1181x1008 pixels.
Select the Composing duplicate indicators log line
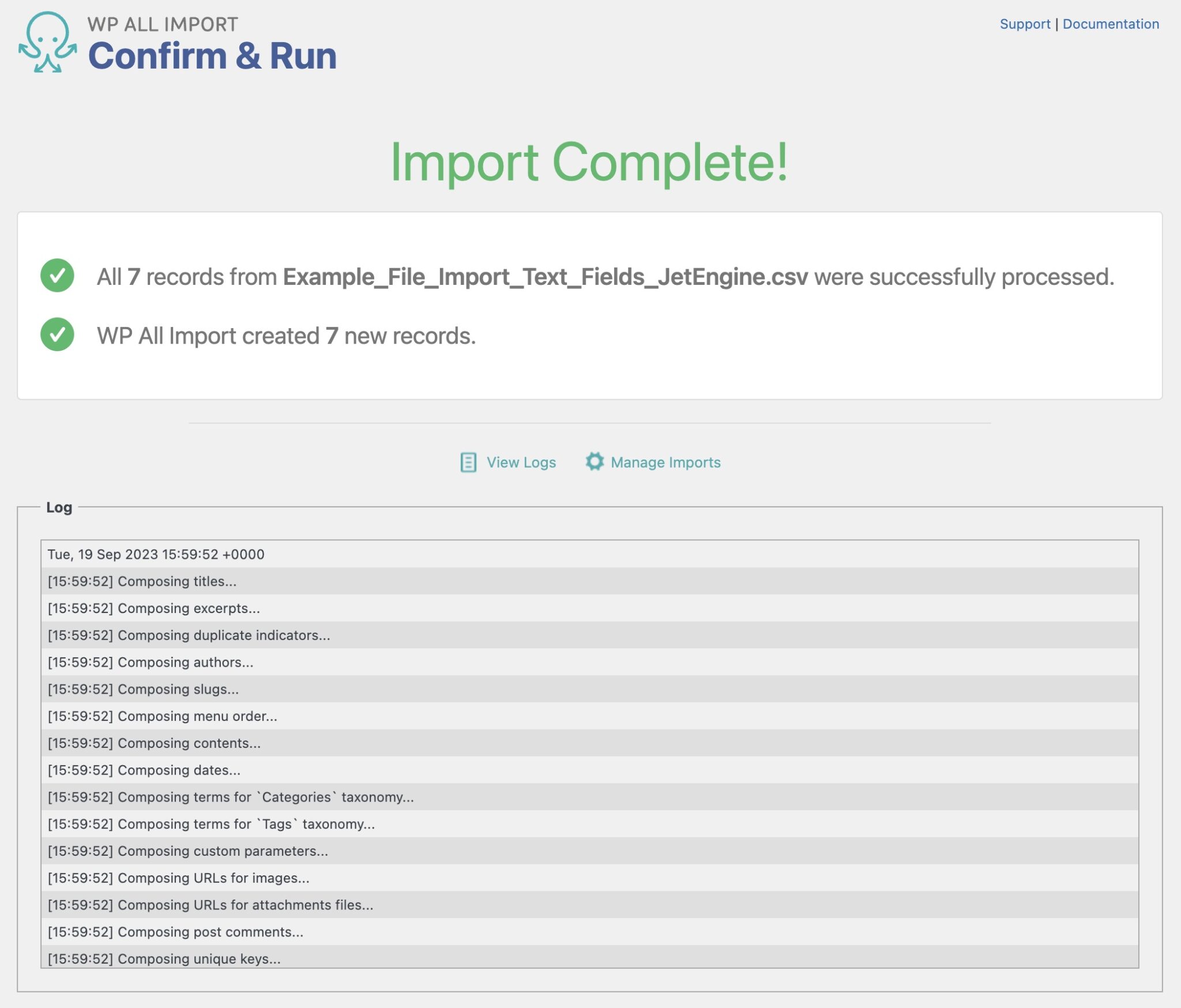click(x=189, y=635)
